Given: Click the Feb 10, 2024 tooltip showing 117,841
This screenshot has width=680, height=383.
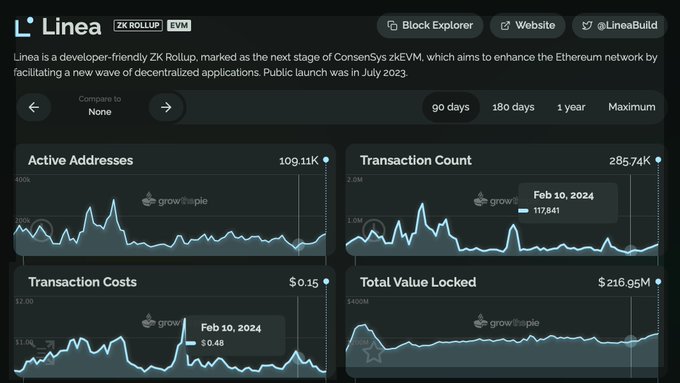Looking at the screenshot, I should click(568, 203).
